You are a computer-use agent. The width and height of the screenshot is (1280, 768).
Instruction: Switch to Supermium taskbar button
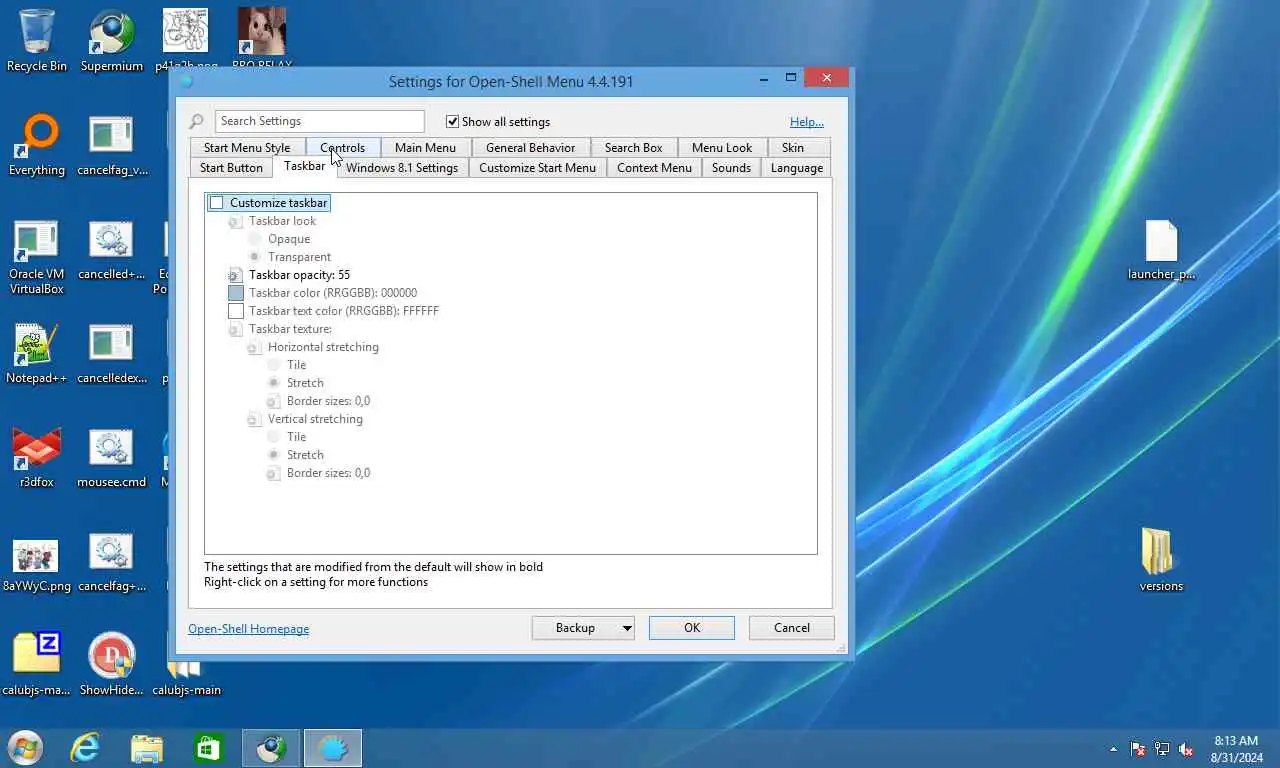(271, 748)
